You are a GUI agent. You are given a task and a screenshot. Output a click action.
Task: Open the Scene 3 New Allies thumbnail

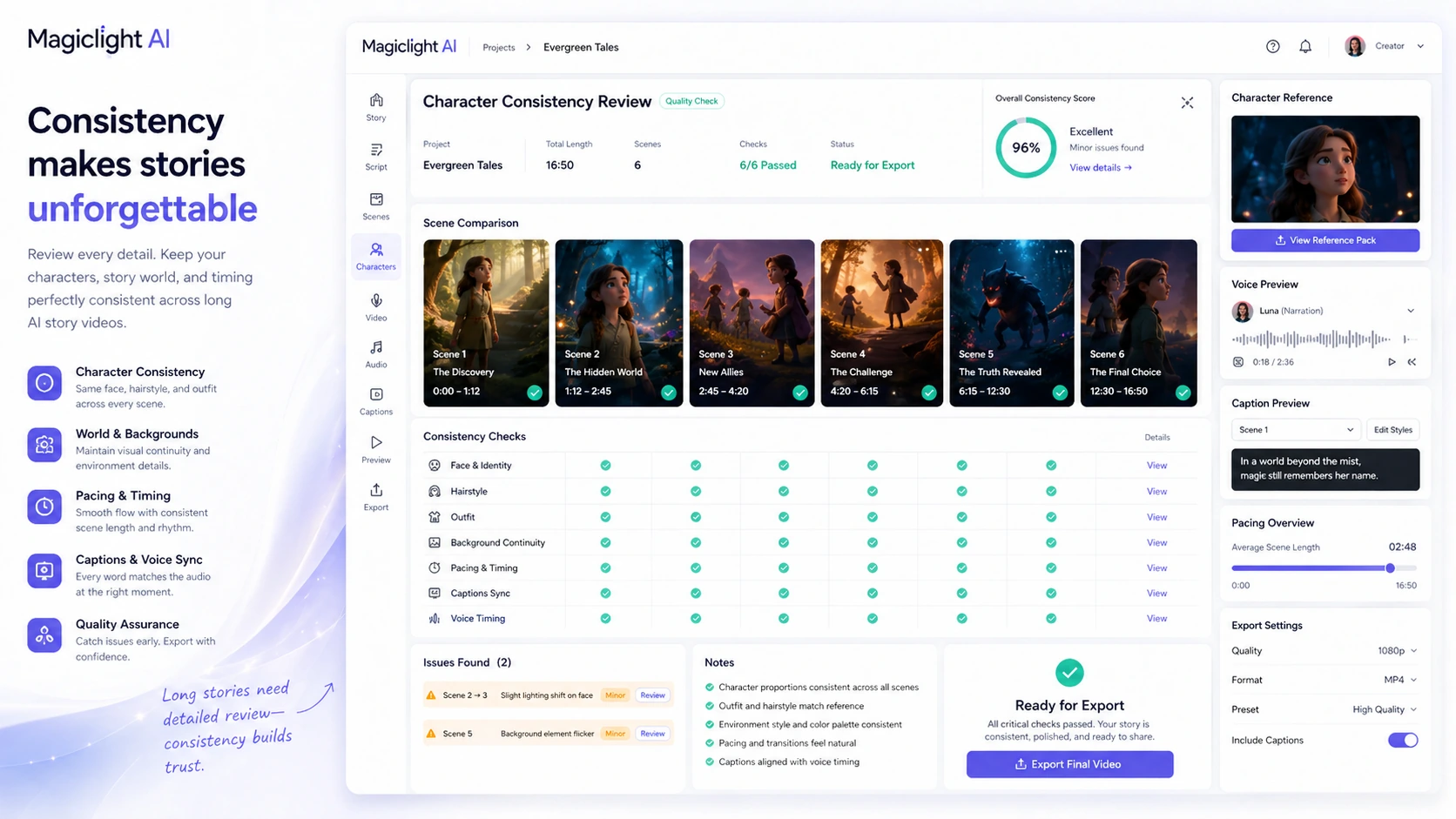click(x=752, y=323)
